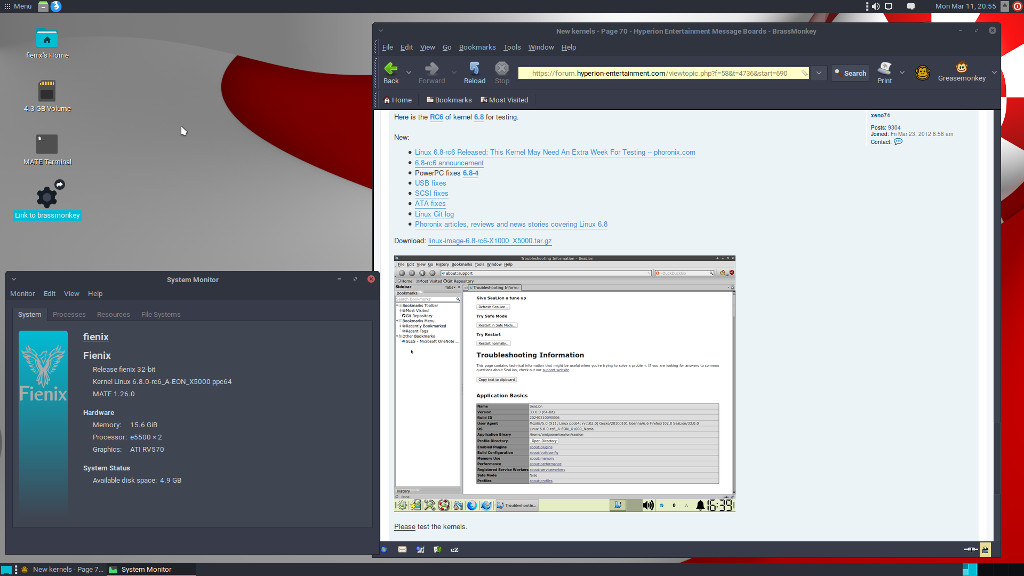
Task: Open BrassMonkey window menu arrow in title bar
Action: coord(381,31)
